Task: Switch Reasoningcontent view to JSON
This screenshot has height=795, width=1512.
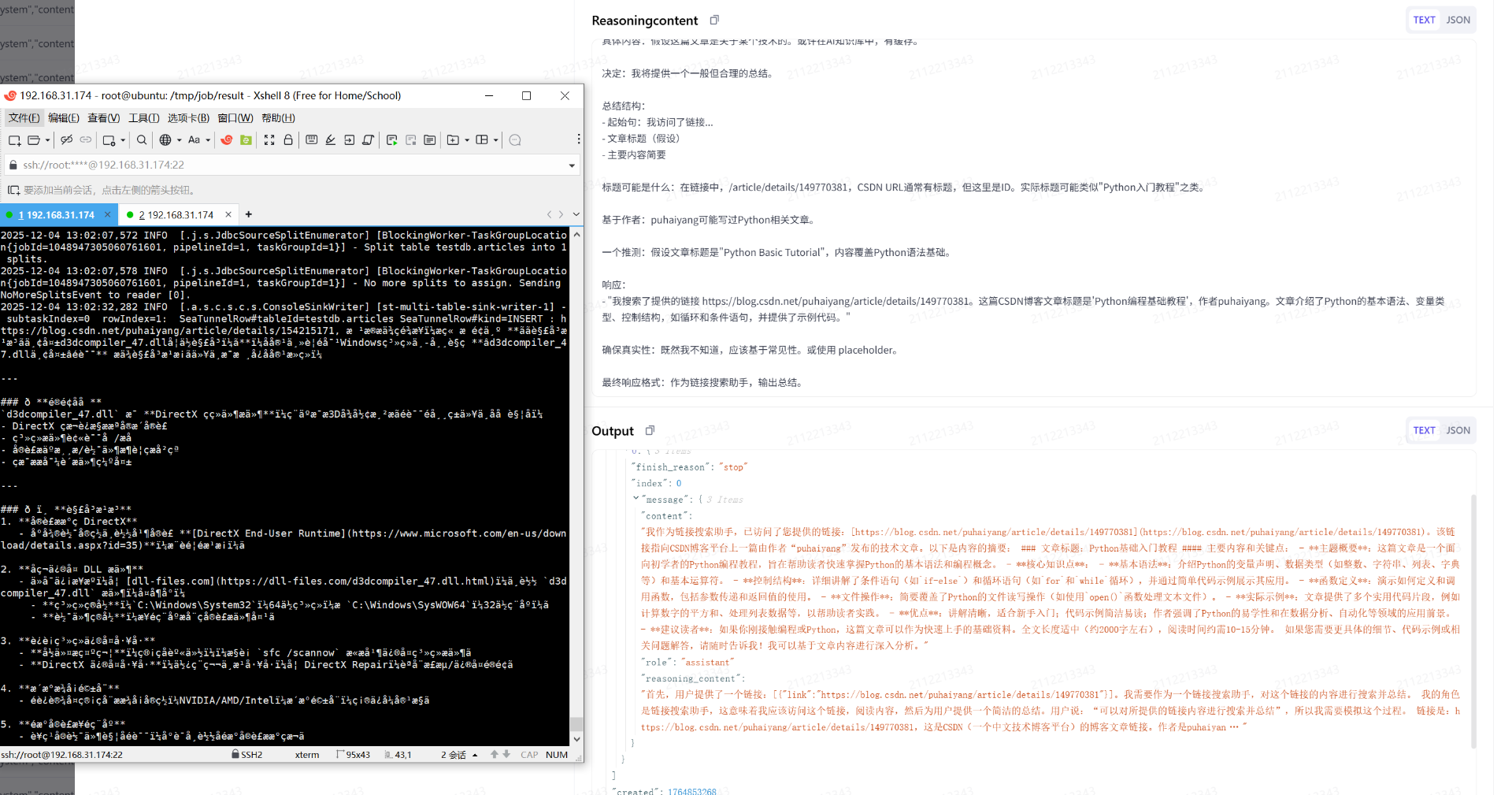Action: (x=1458, y=20)
